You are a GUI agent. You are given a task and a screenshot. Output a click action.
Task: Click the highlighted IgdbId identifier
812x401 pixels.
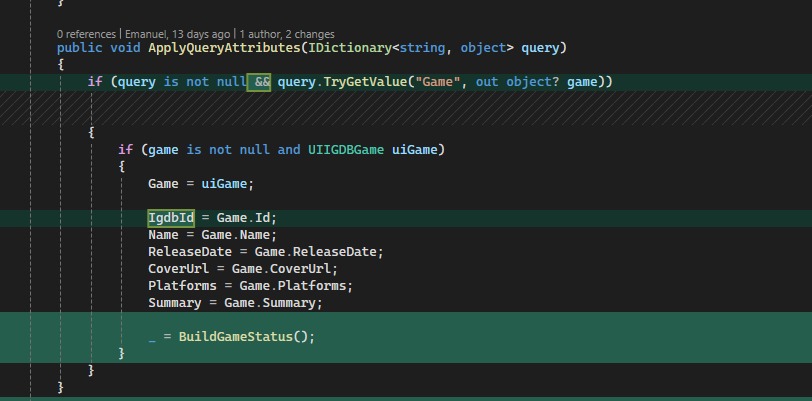(171, 218)
